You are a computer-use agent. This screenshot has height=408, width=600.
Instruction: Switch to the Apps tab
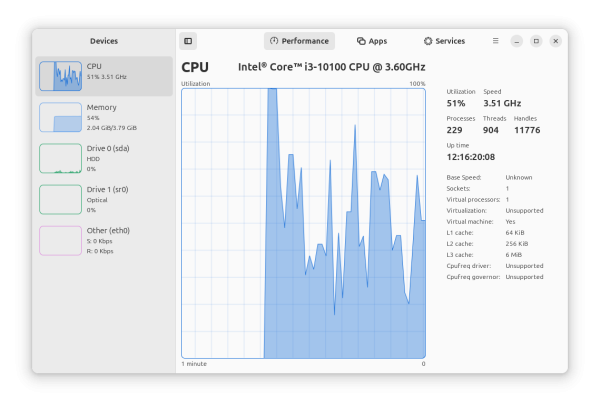coord(372,41)
